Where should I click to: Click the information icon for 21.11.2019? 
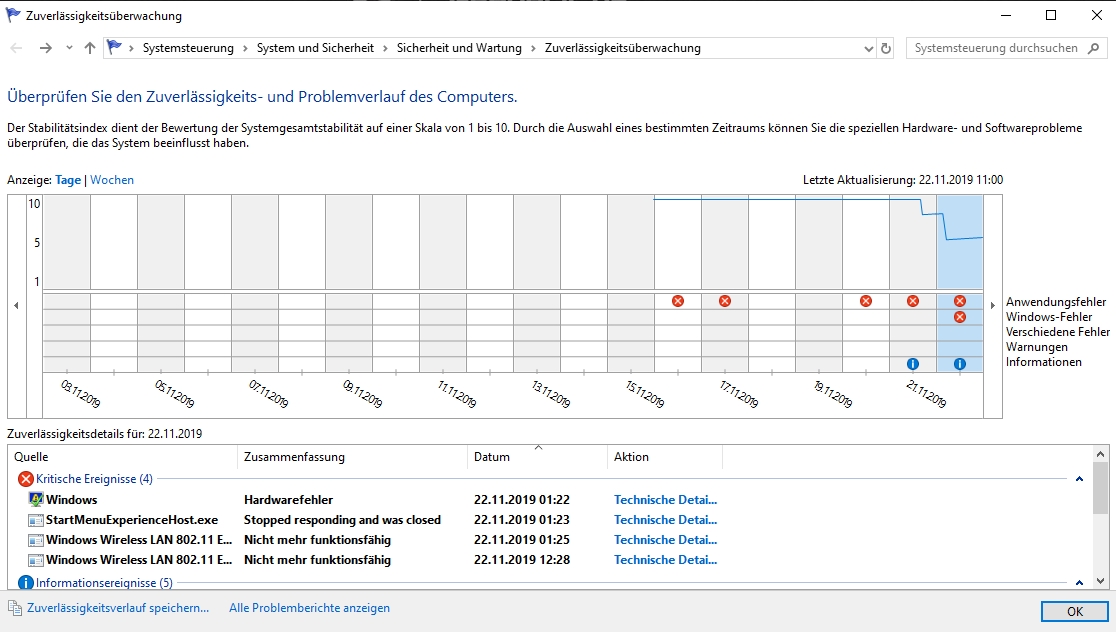pyautogui.click(x=912, y=364)
